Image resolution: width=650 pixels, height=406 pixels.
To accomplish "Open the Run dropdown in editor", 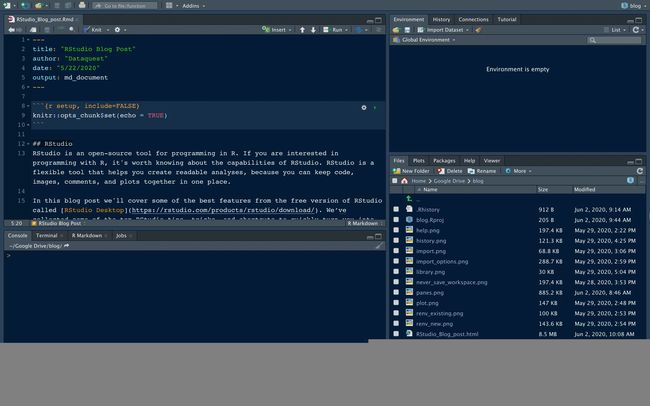I will [x=335, y=30].
